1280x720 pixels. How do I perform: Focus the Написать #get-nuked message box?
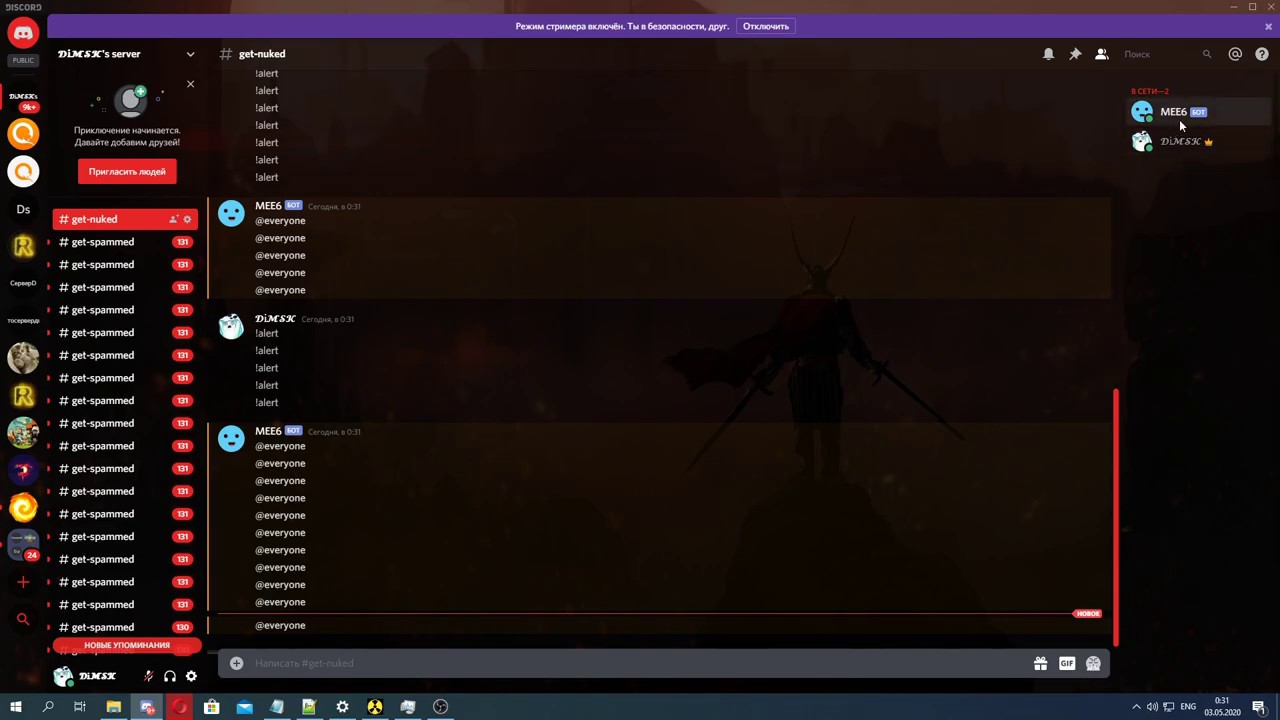(640, 663)
